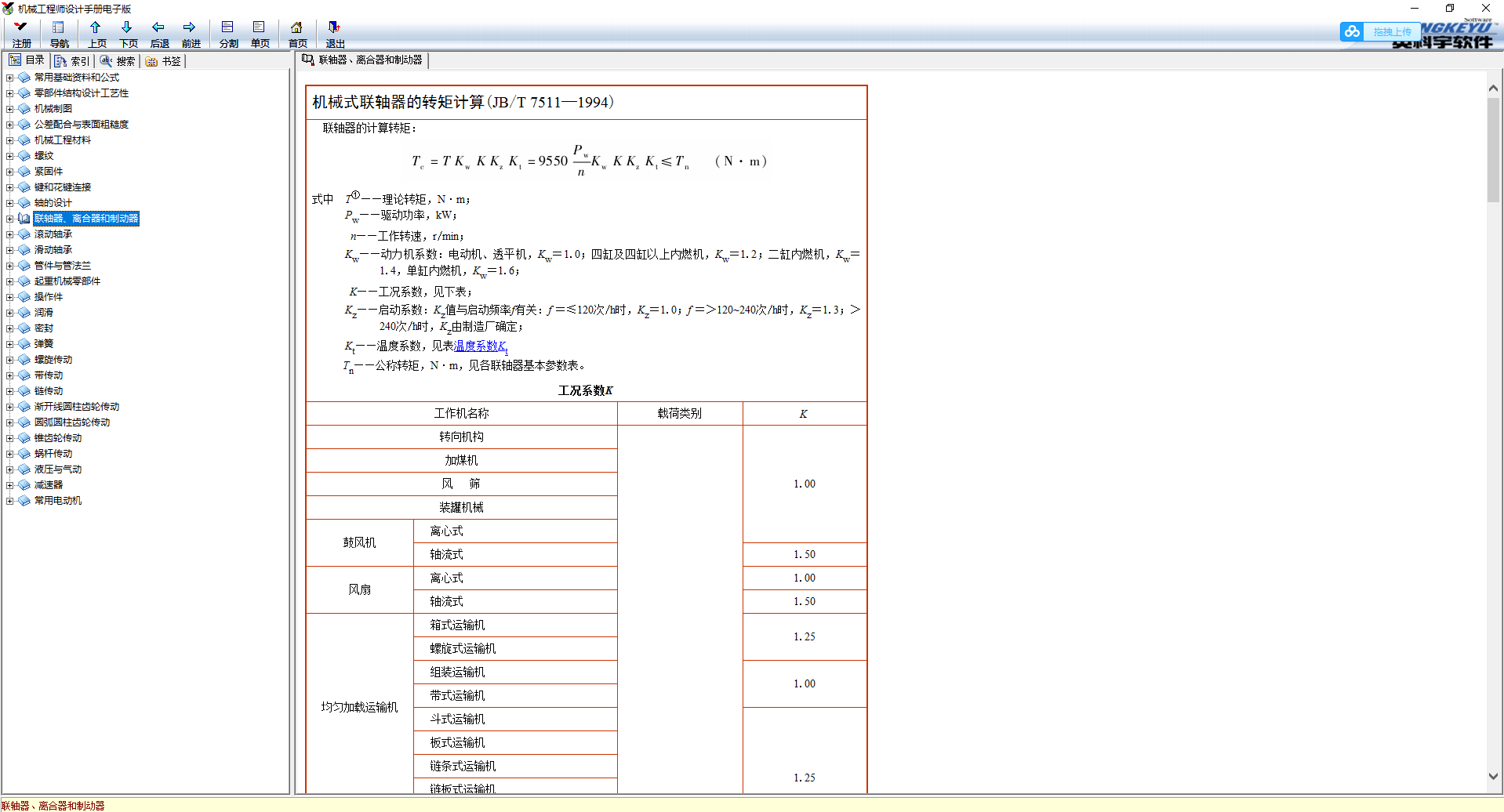Screen dimensions: 1504x812
Task: Click the 装罐机械 table cell
Action: pos(462,508)
